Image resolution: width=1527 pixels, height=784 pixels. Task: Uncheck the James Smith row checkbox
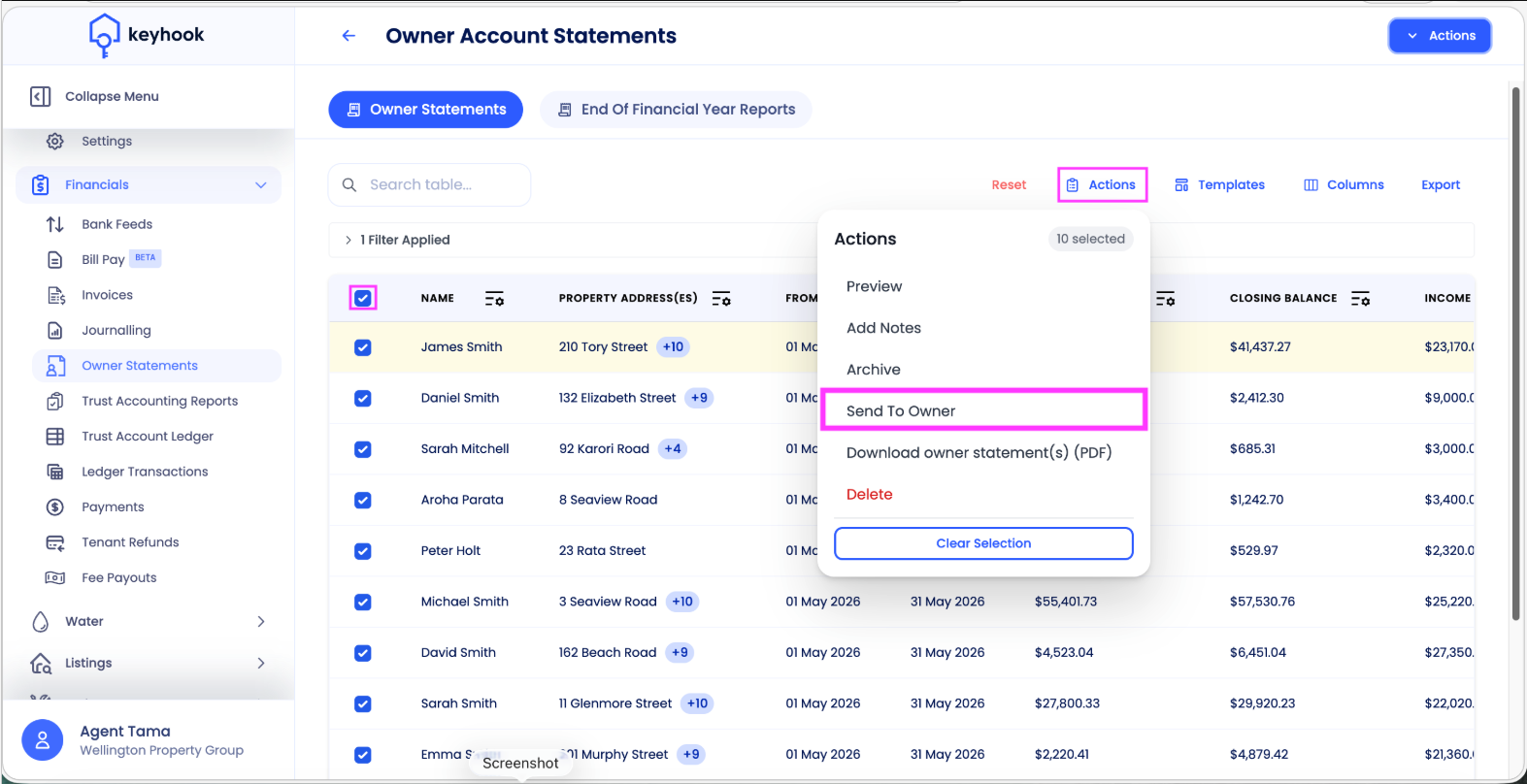click(x=363, y=347)
